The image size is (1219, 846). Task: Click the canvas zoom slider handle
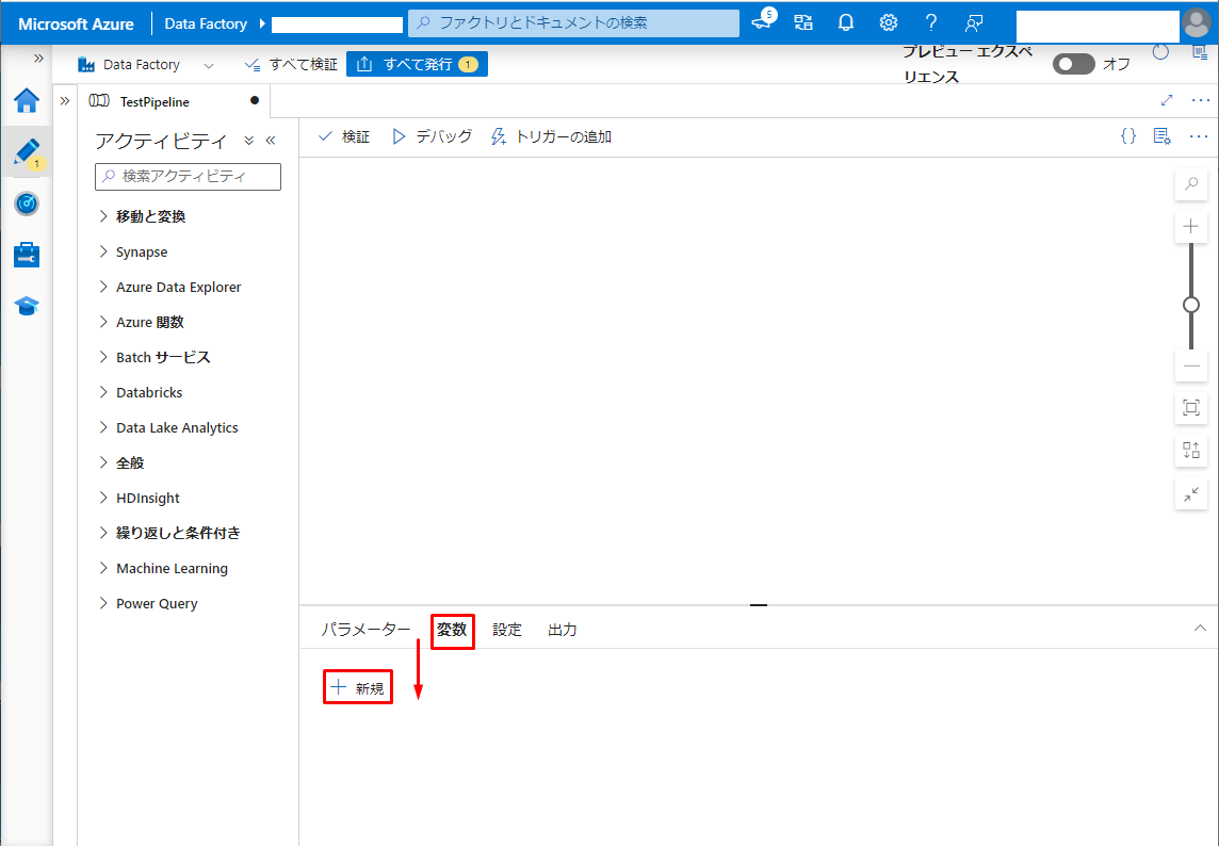tap(1191, 304)
